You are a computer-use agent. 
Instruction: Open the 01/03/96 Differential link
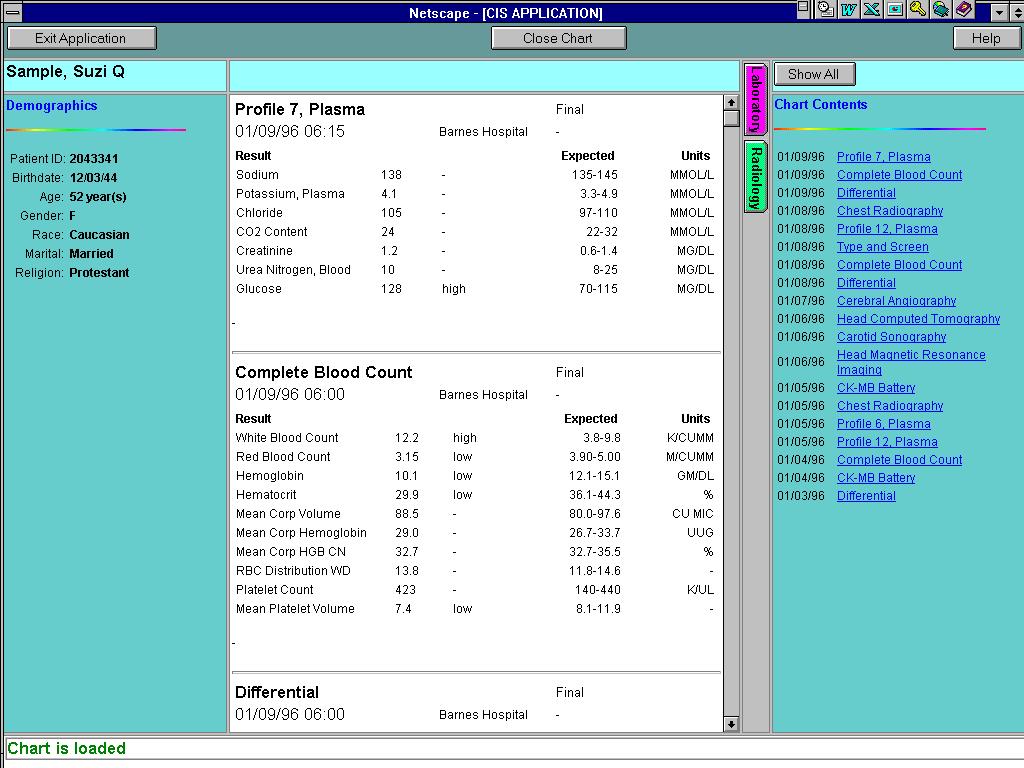866,496
